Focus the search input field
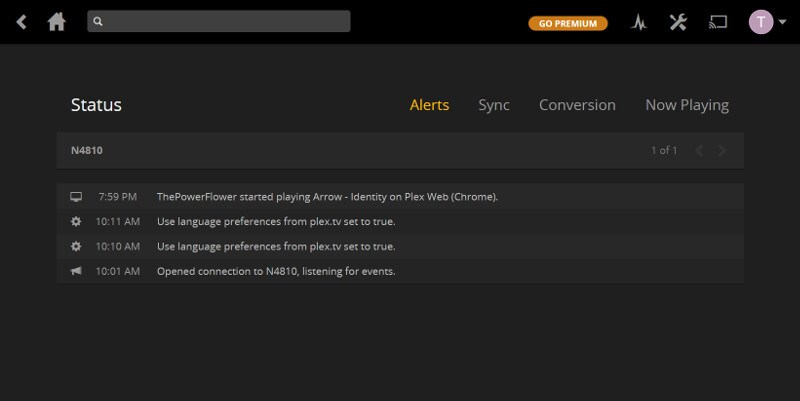The image size is (800, 401). coord(219,21)
